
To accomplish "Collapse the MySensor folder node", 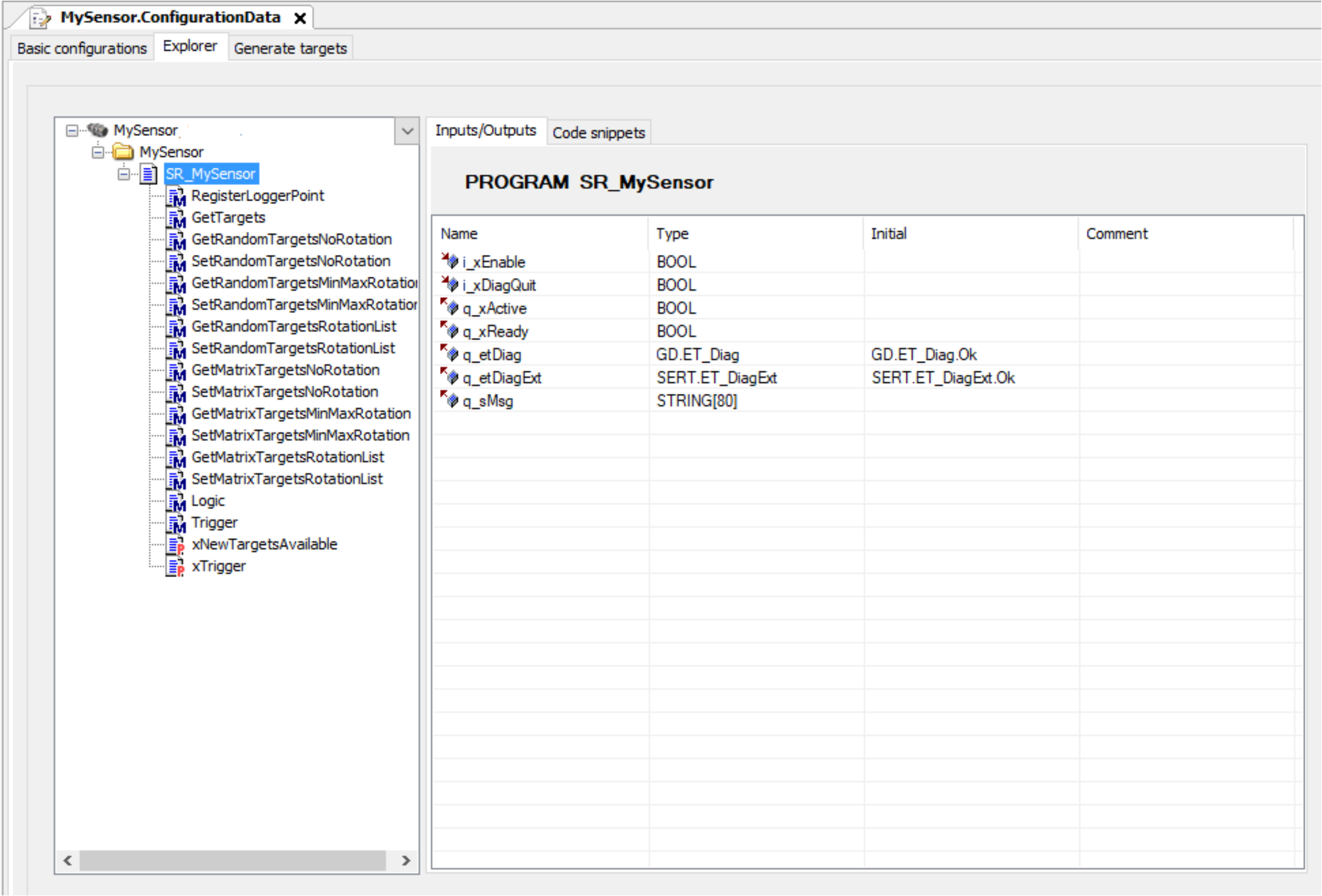I will click(98, 152).
